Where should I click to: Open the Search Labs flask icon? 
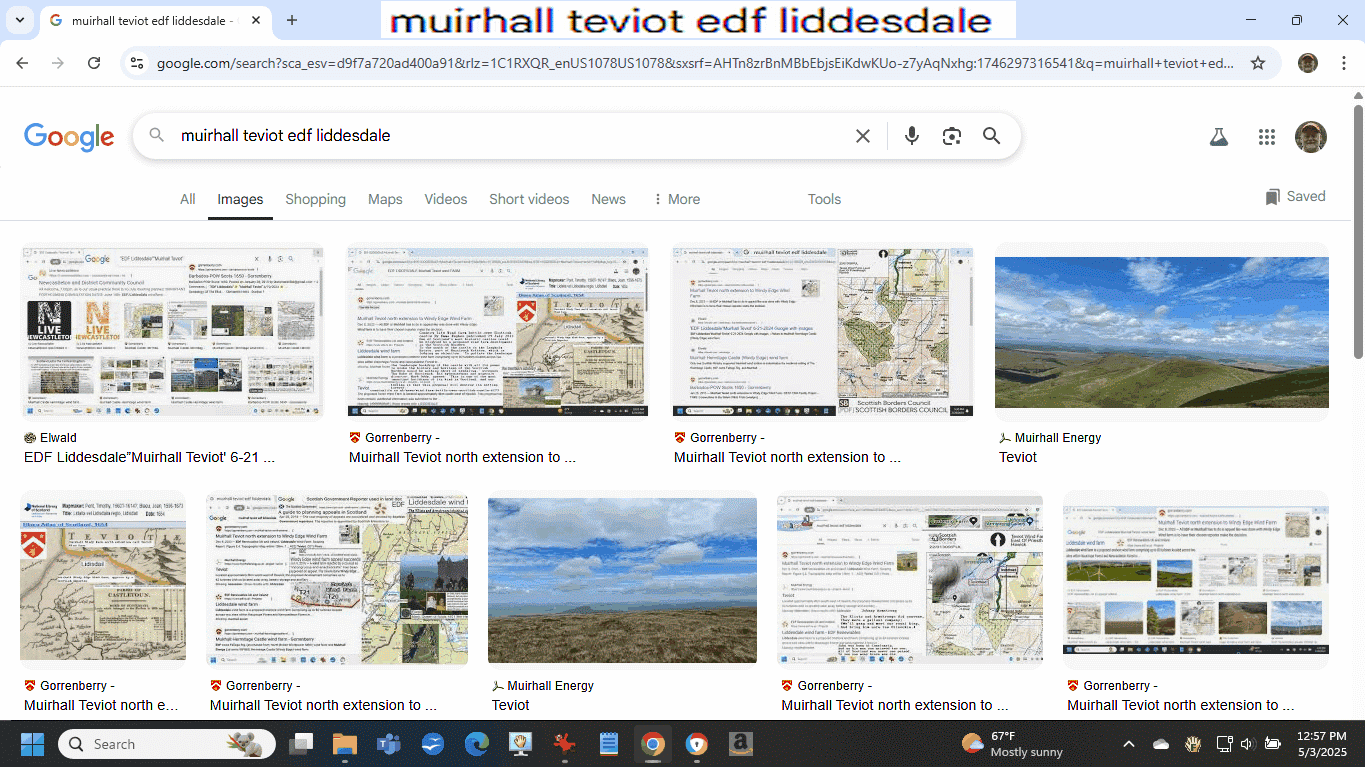tap(1218, 137)
